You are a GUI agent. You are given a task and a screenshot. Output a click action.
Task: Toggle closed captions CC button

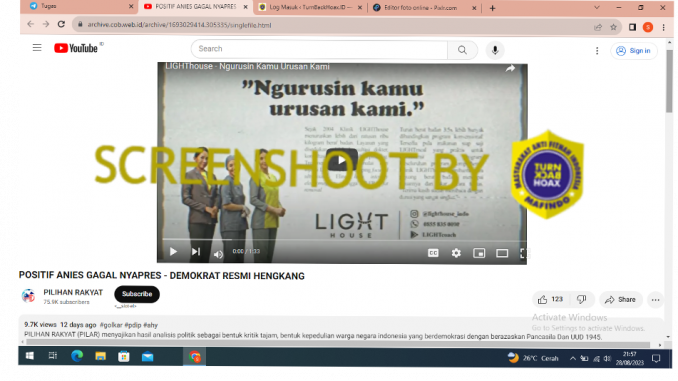click(433, 253)
